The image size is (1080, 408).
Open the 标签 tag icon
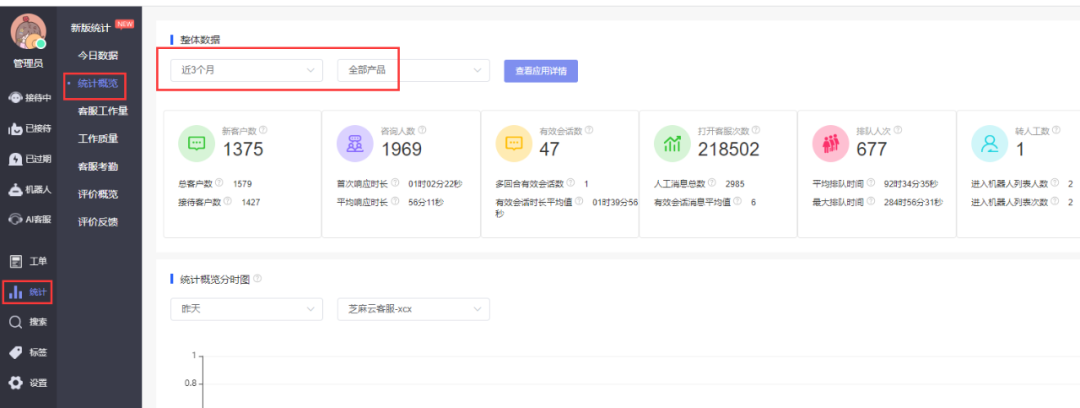[15, 352]
